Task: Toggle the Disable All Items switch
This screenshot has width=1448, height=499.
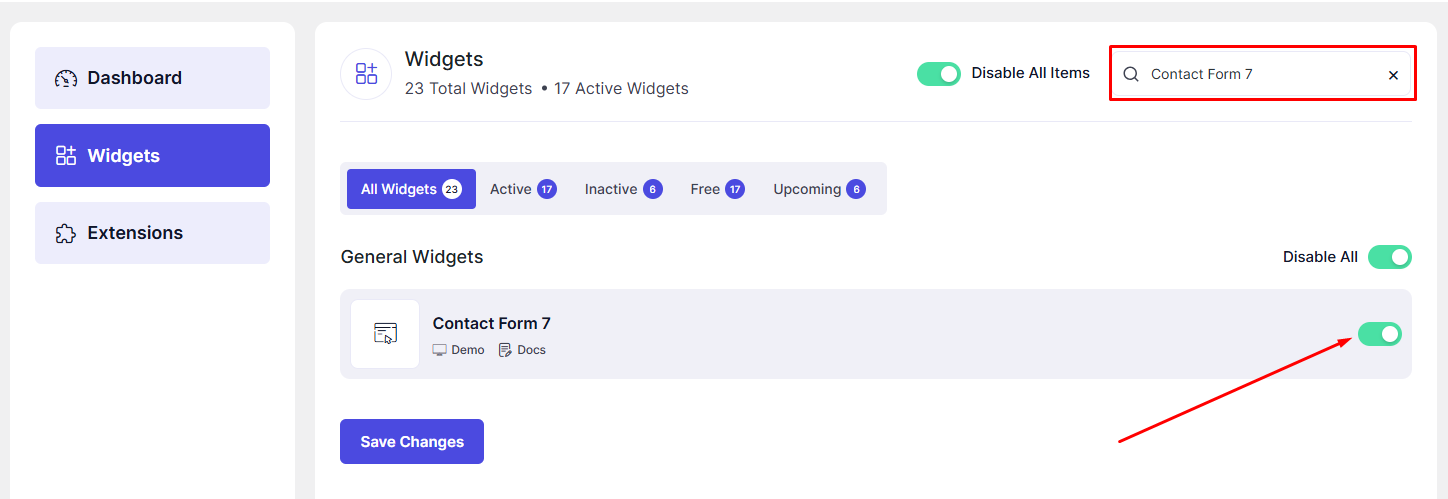Action: tap(938, 74)
